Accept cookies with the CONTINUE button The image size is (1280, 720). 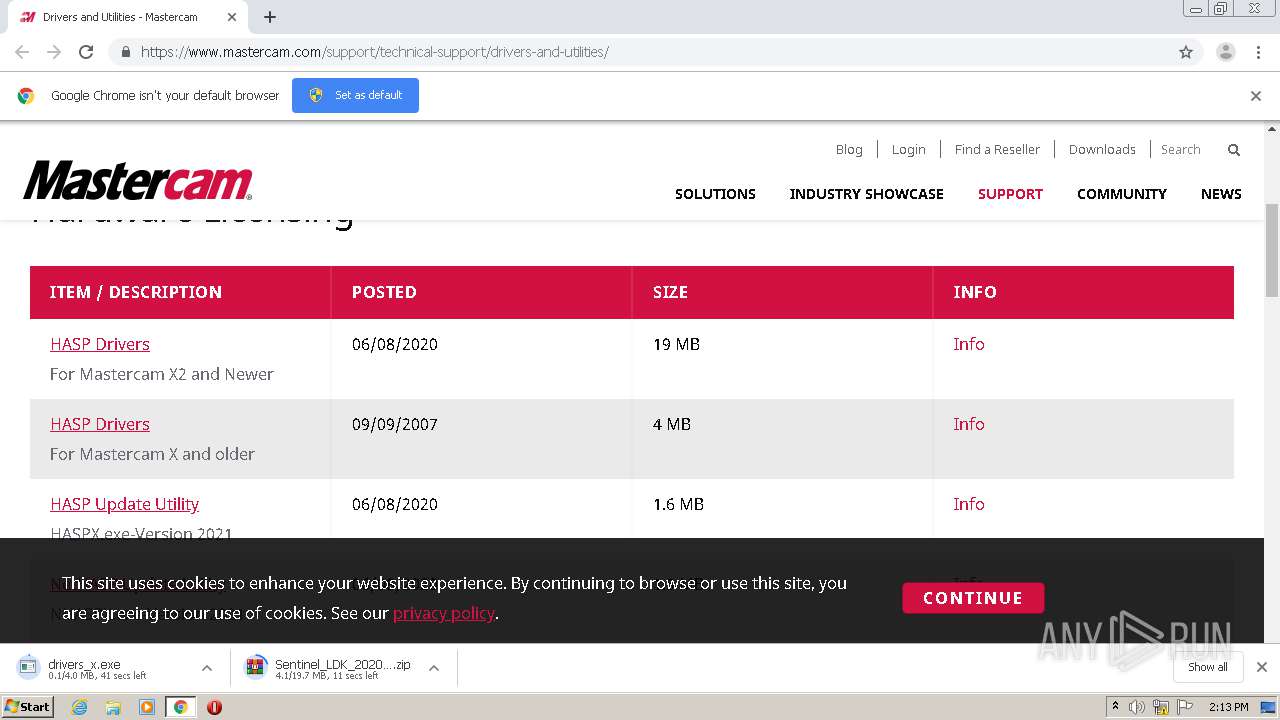(x=973, y=598)
